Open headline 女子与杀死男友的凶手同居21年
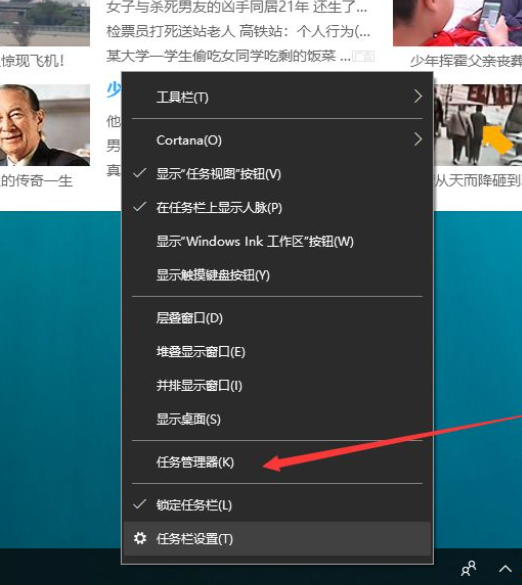 click(237, 7)
